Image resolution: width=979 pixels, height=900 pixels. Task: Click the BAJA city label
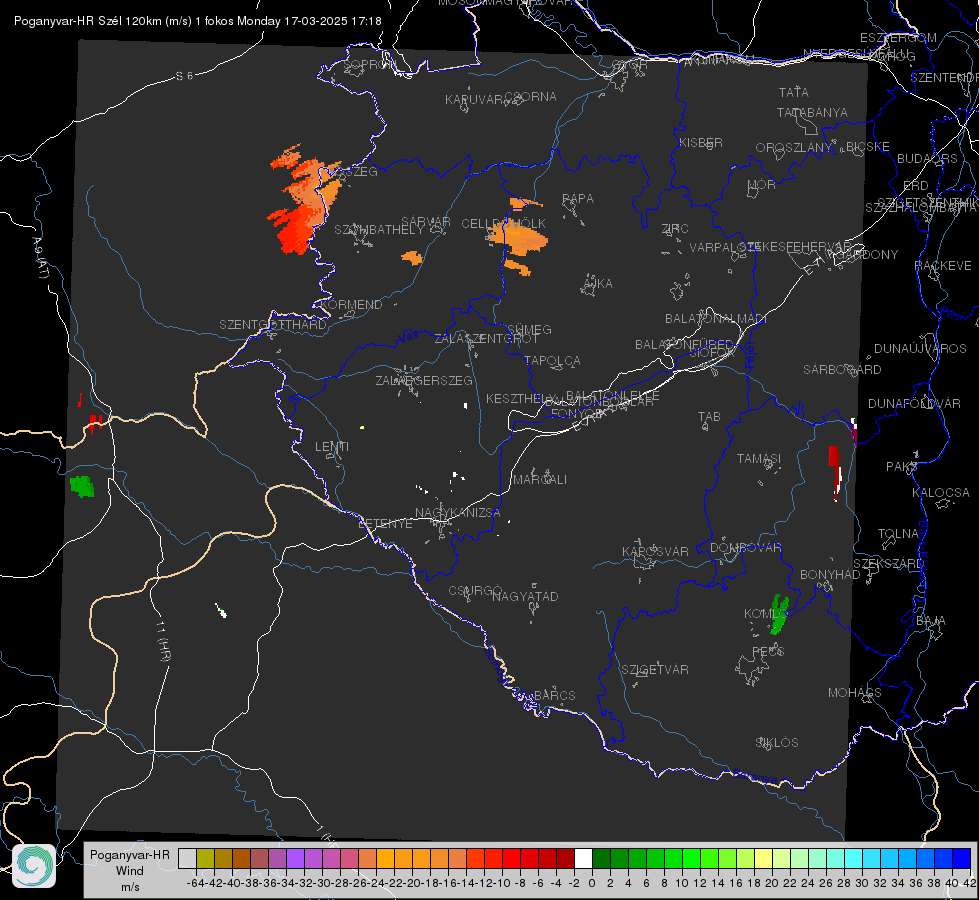pyautogui.click(x=931, y=621)
